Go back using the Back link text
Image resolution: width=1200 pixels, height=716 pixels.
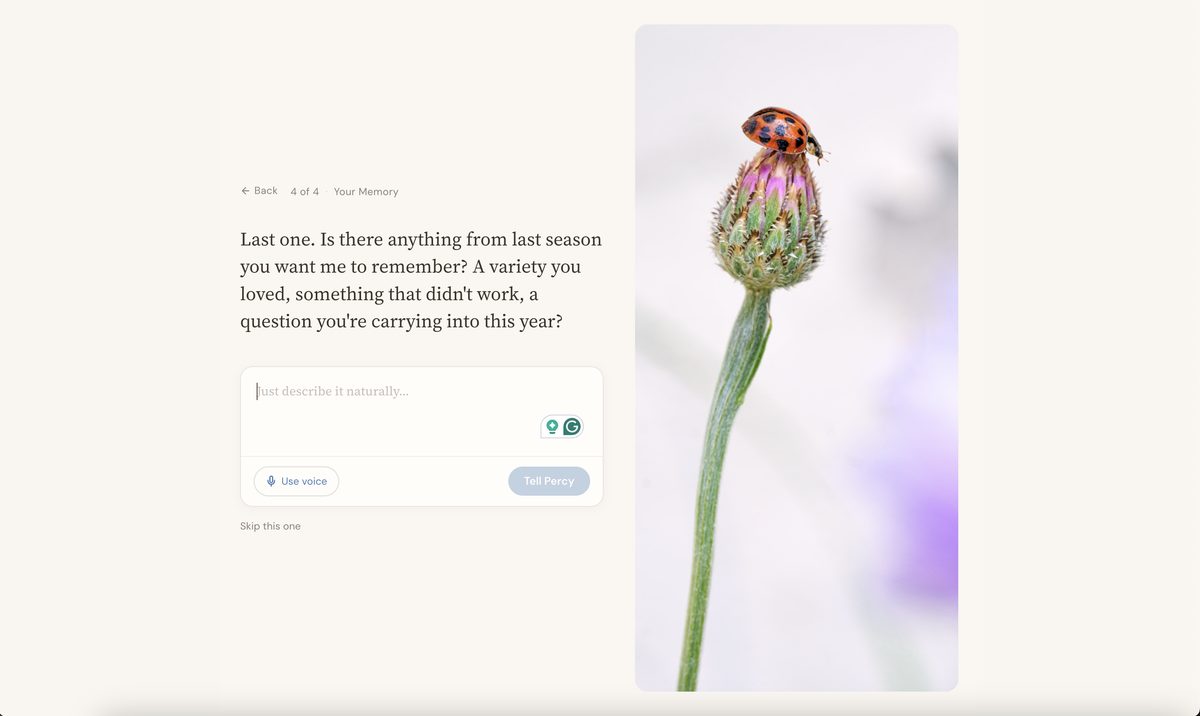pos(266,191)
